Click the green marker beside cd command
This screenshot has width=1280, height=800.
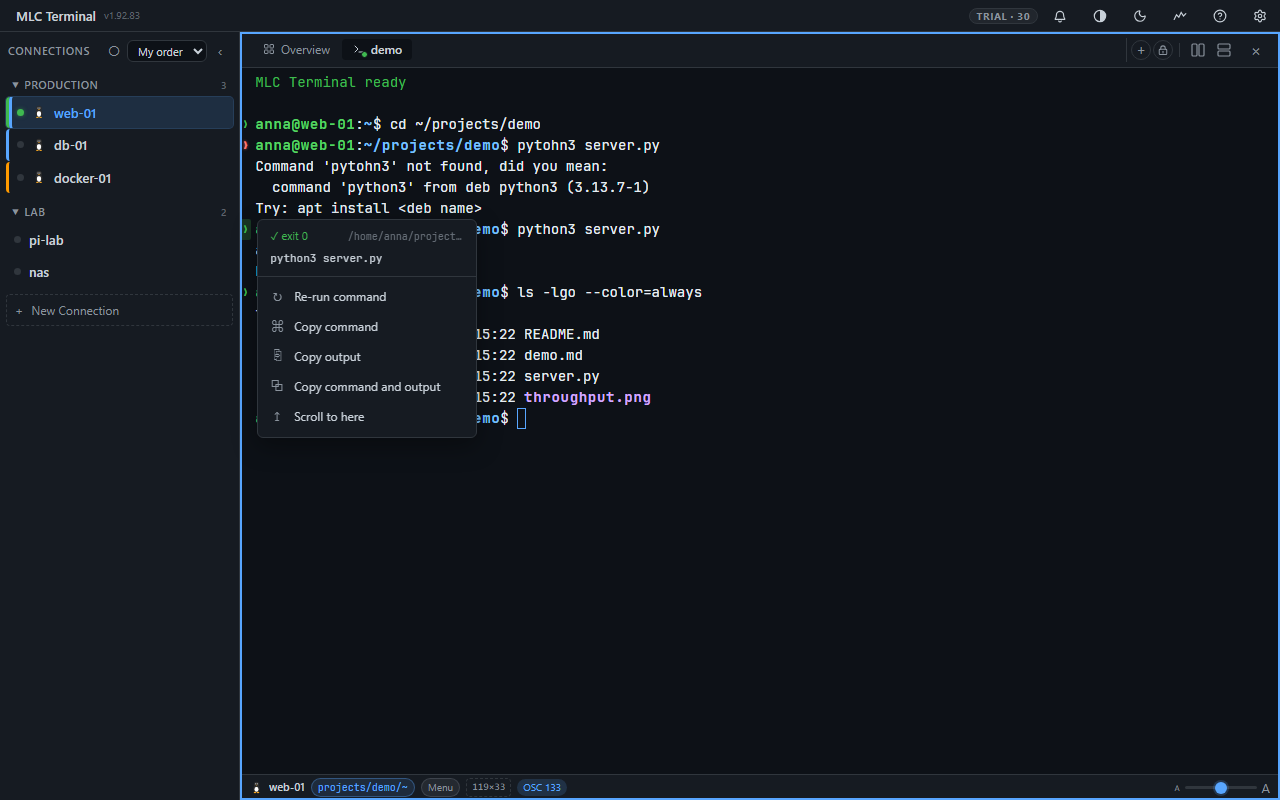click(x=245, y=125)
